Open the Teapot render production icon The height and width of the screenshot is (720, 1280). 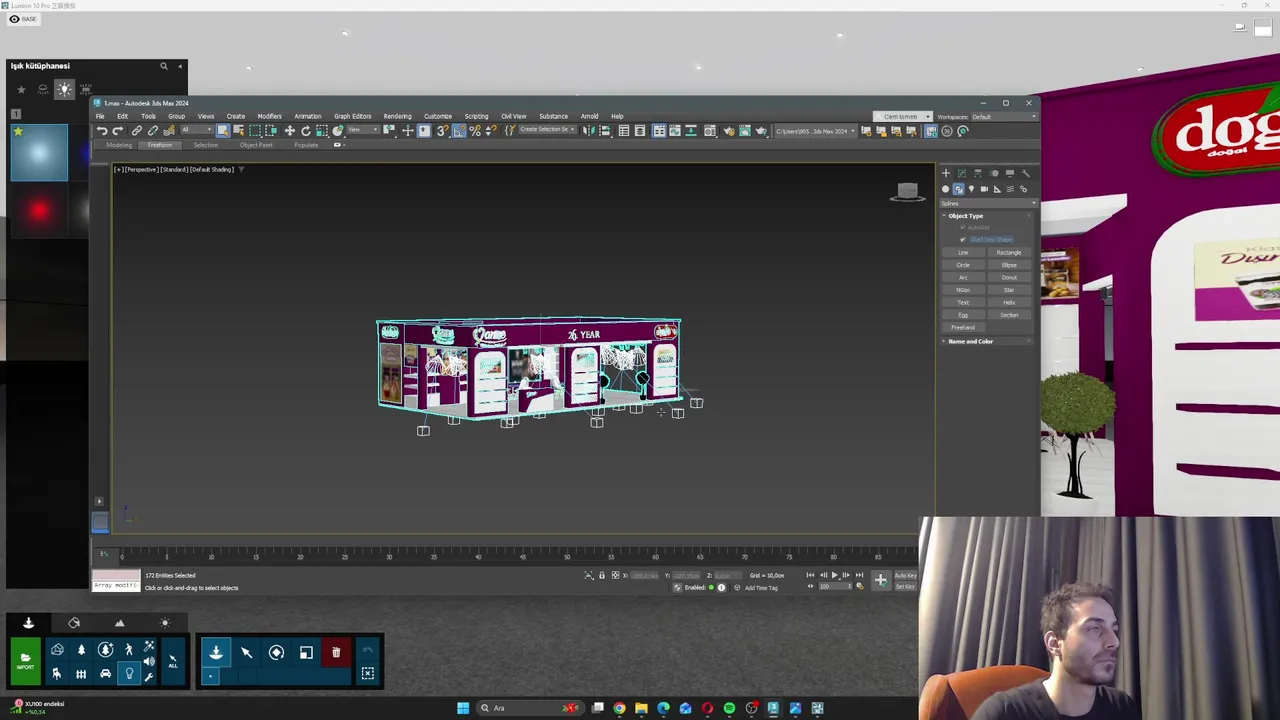[x=761, y=131]
